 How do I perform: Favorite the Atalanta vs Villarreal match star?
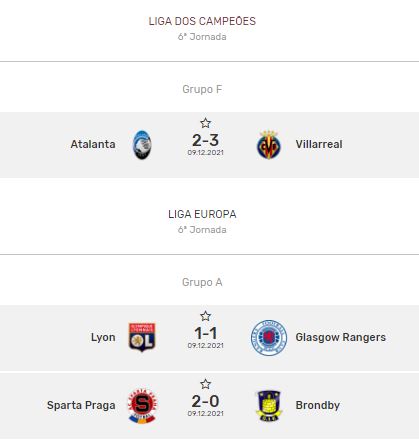pyautogui.click(x=205, y=123)
